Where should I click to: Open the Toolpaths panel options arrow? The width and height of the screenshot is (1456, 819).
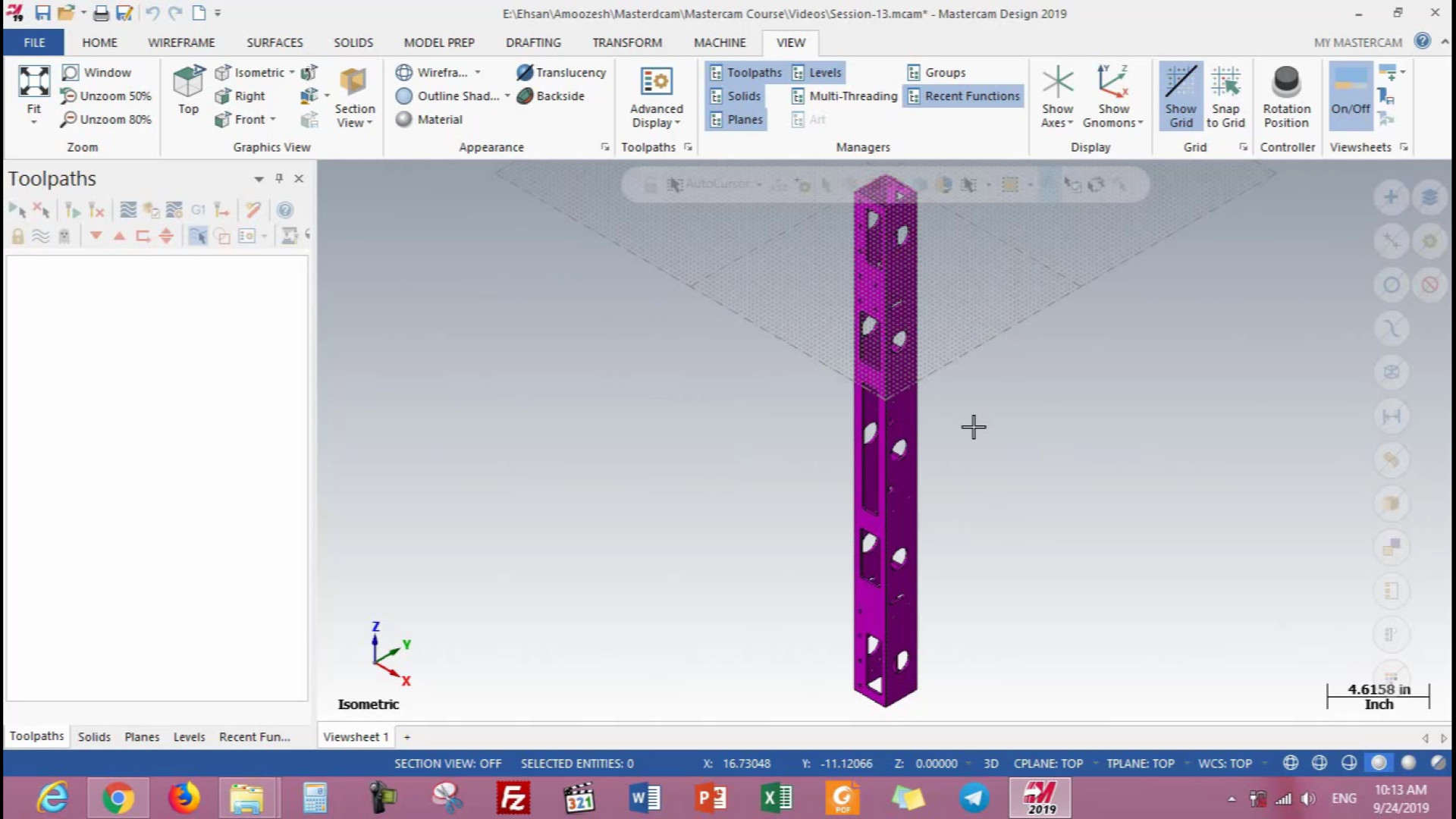pos(259,179)
